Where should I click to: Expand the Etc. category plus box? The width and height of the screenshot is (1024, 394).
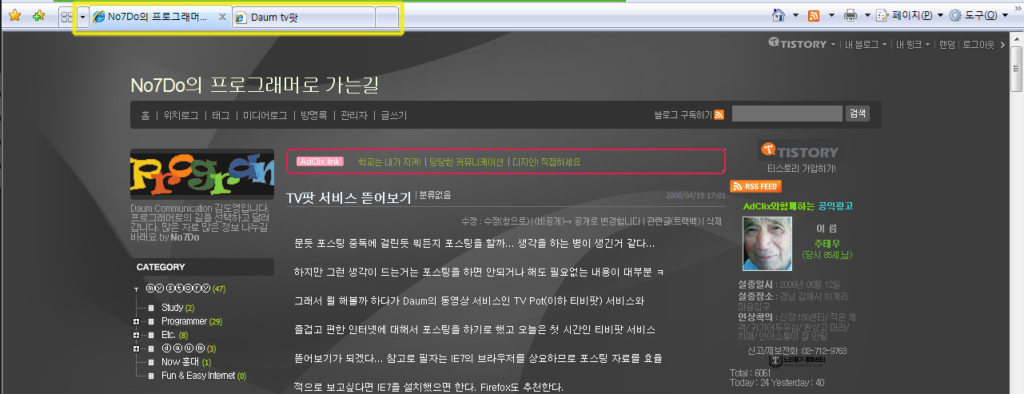[136, 335]
